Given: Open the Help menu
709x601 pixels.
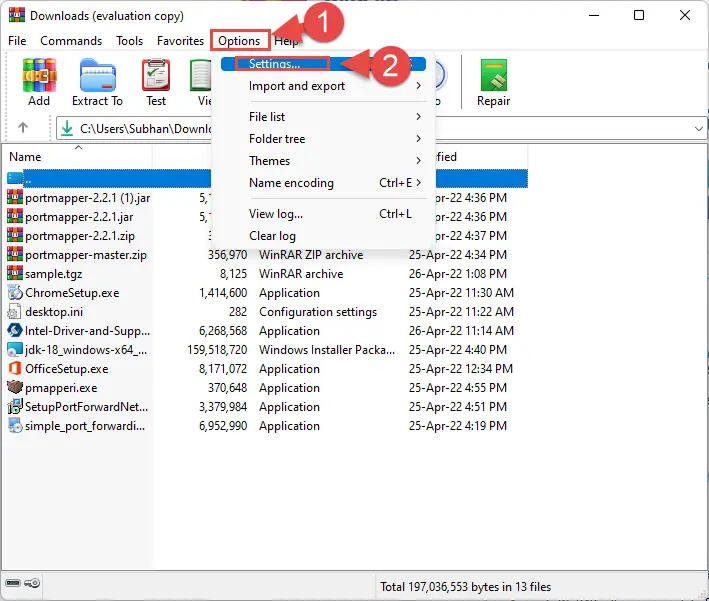Looking at the screenshot, I should [x=286, y=41].
